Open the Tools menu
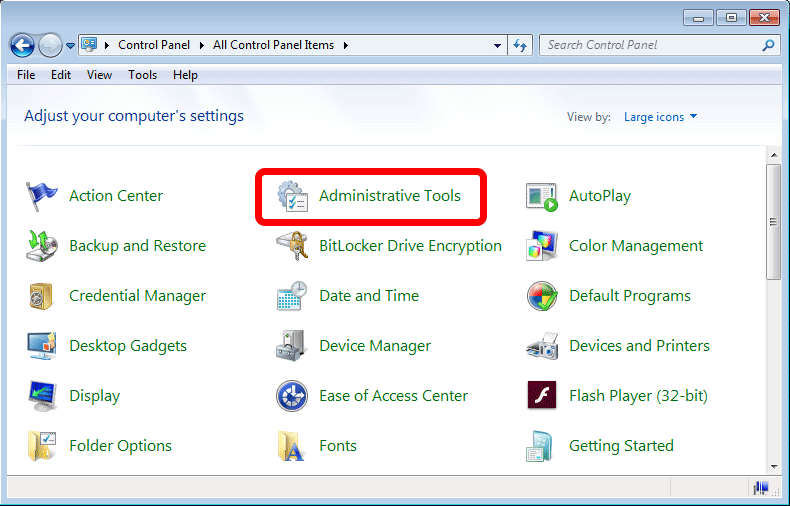 [142, 75]
